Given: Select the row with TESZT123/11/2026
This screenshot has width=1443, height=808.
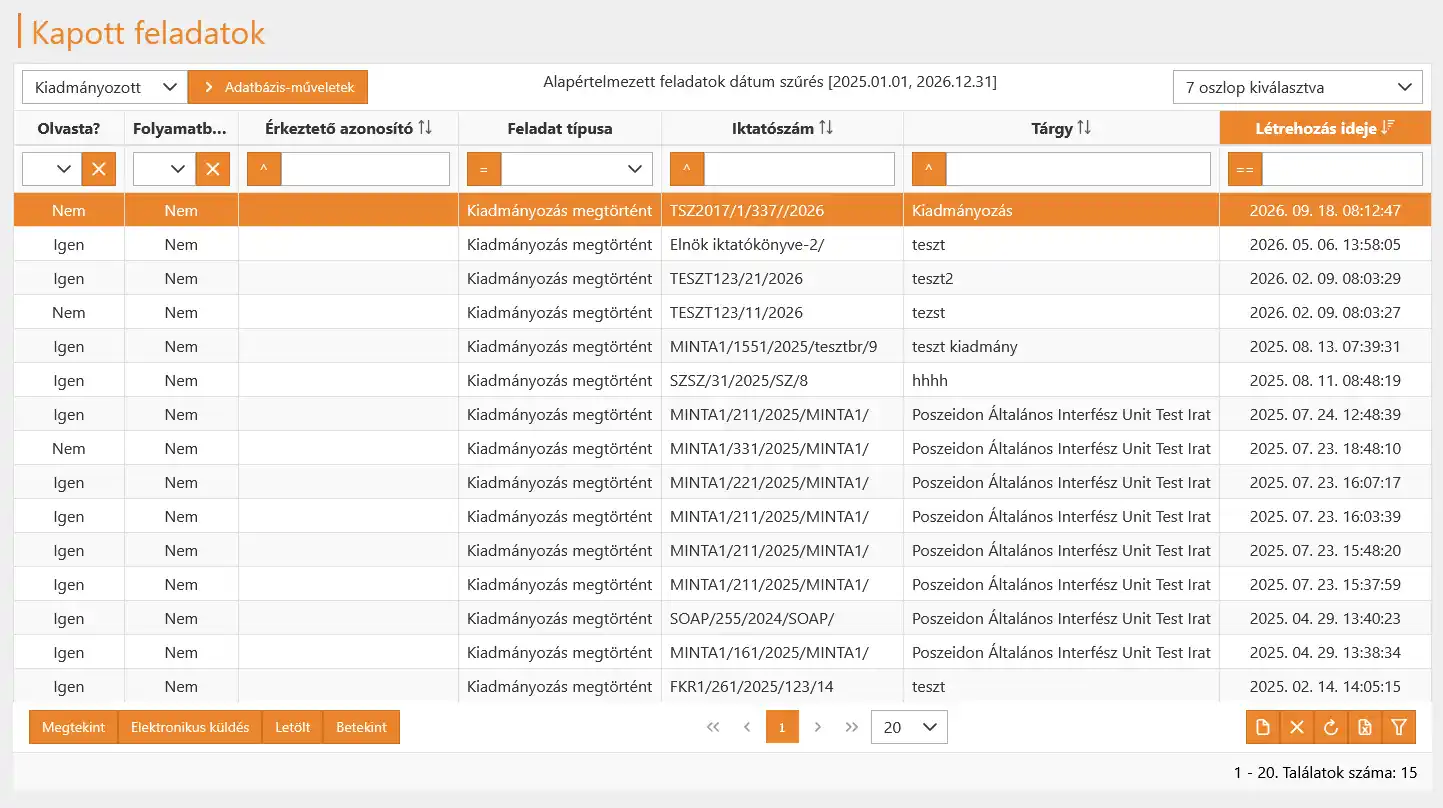Looking at the screenshot, I should (722, 312).
